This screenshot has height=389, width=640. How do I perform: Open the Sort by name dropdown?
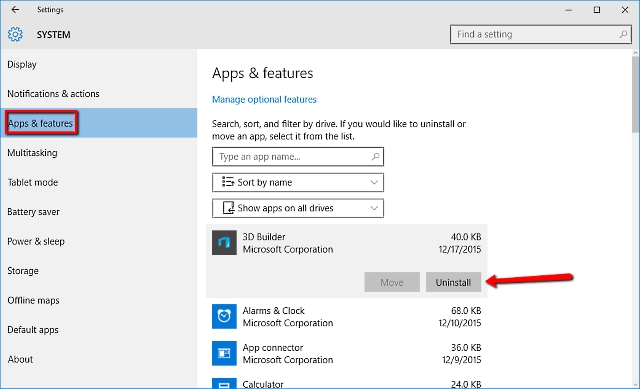(298, 182)
